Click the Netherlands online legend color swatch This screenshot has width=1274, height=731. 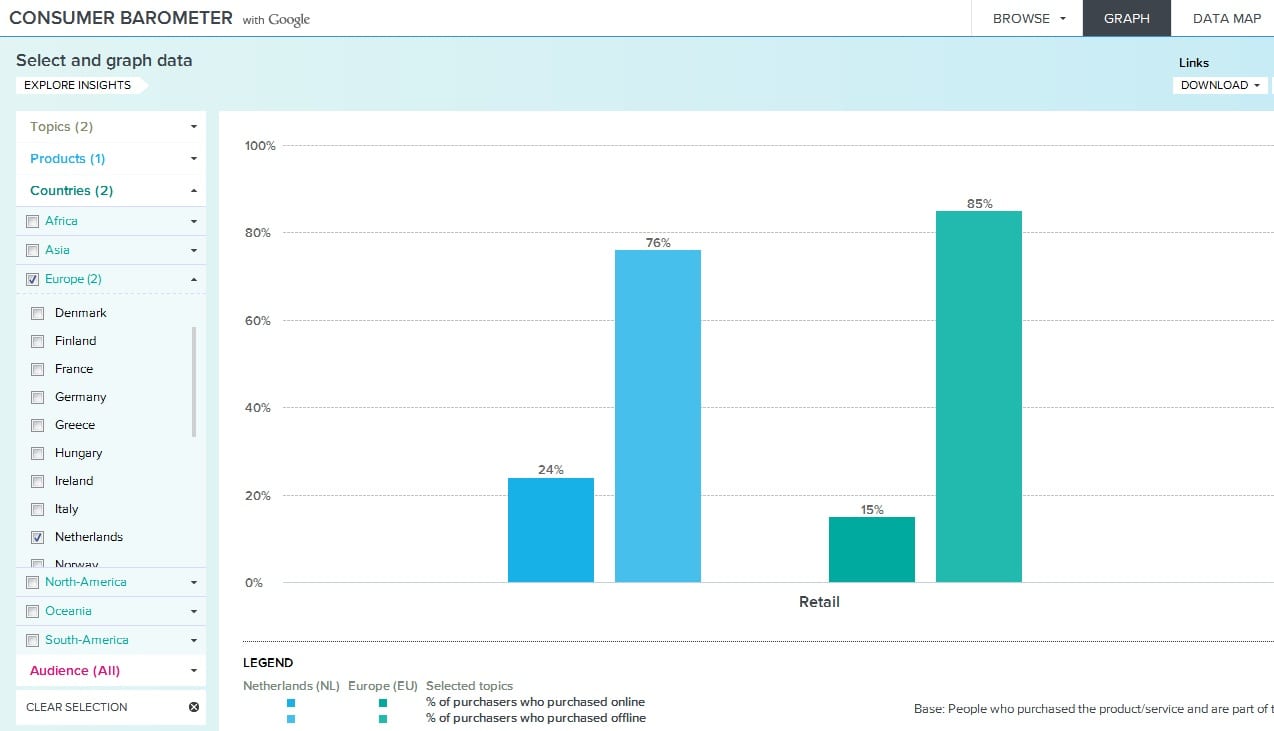[x=291, y=704]
